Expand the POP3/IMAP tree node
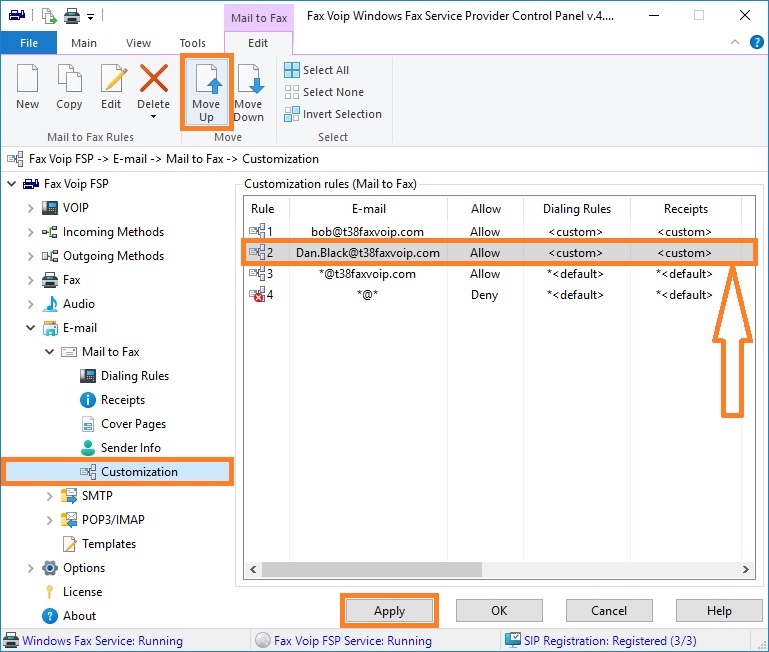 coord(50,520)
